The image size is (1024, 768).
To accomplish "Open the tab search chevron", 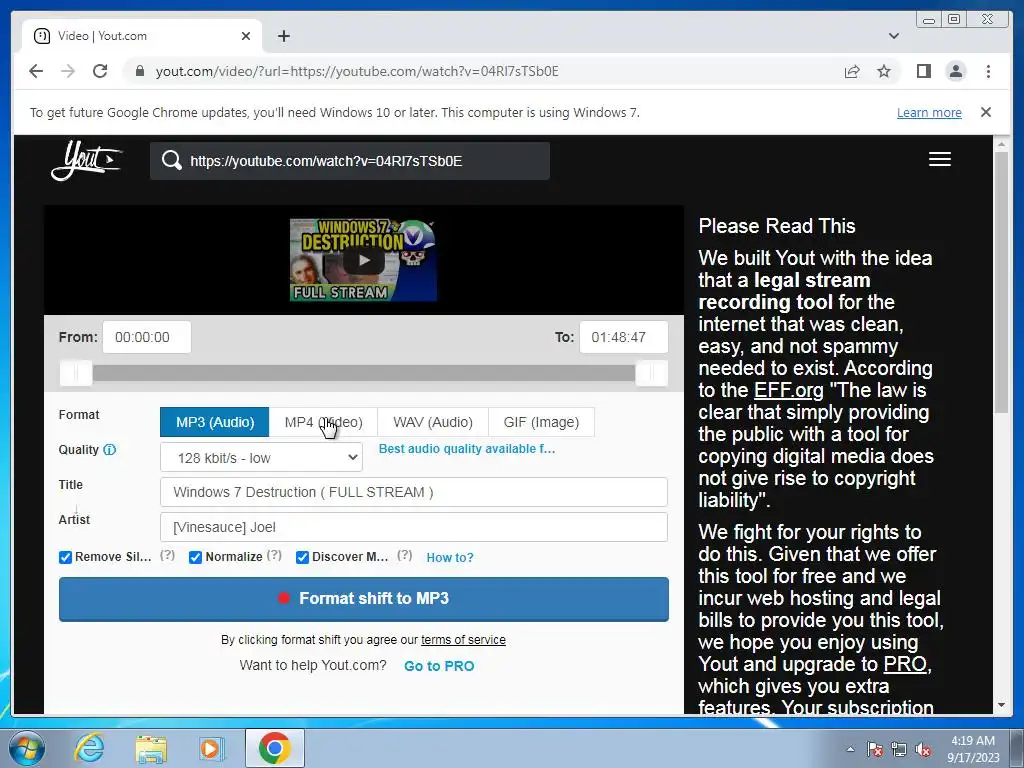I will pyautogui.click(x=893, y=36).
